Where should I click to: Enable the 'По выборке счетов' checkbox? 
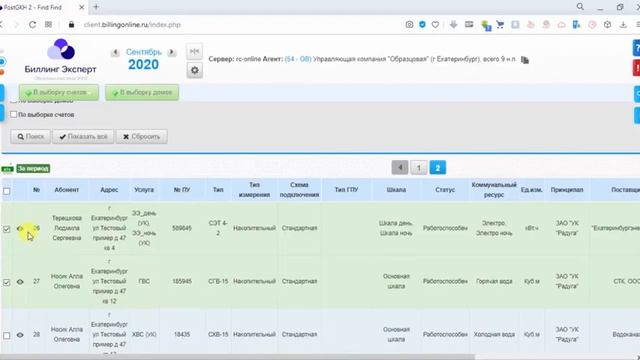click(x=13, y=114)
